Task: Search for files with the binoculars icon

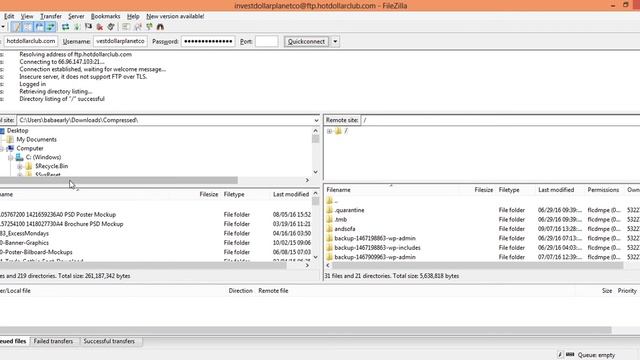Action: pos(160,27)
